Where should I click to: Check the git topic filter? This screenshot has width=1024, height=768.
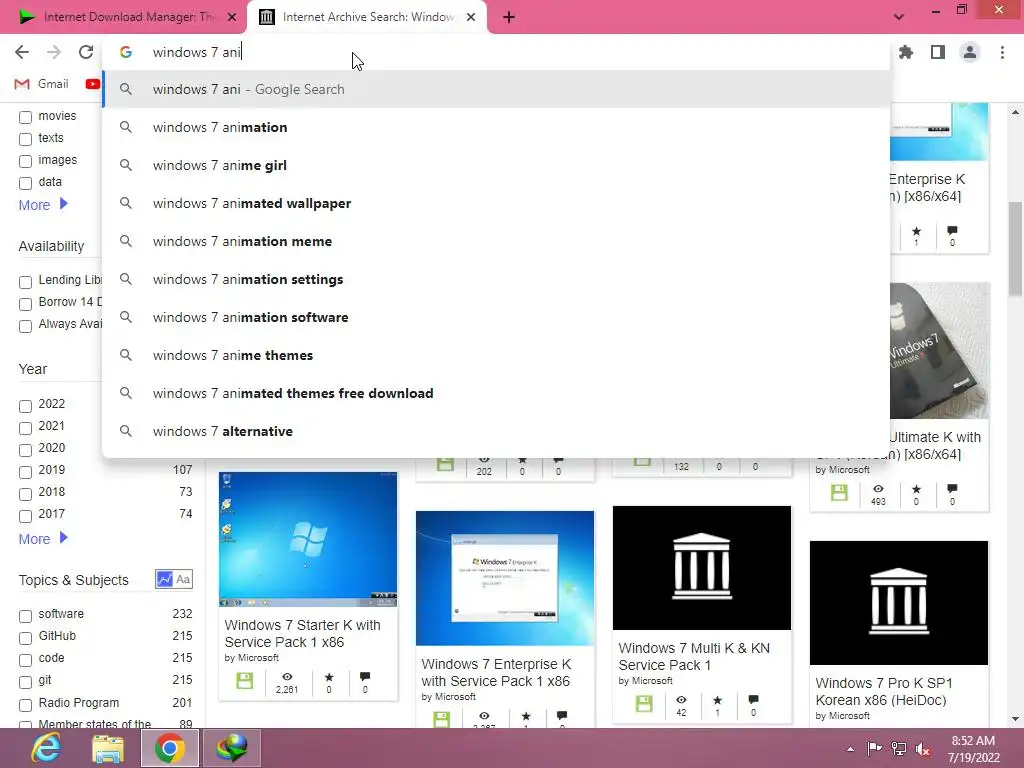tap(25, 682)
